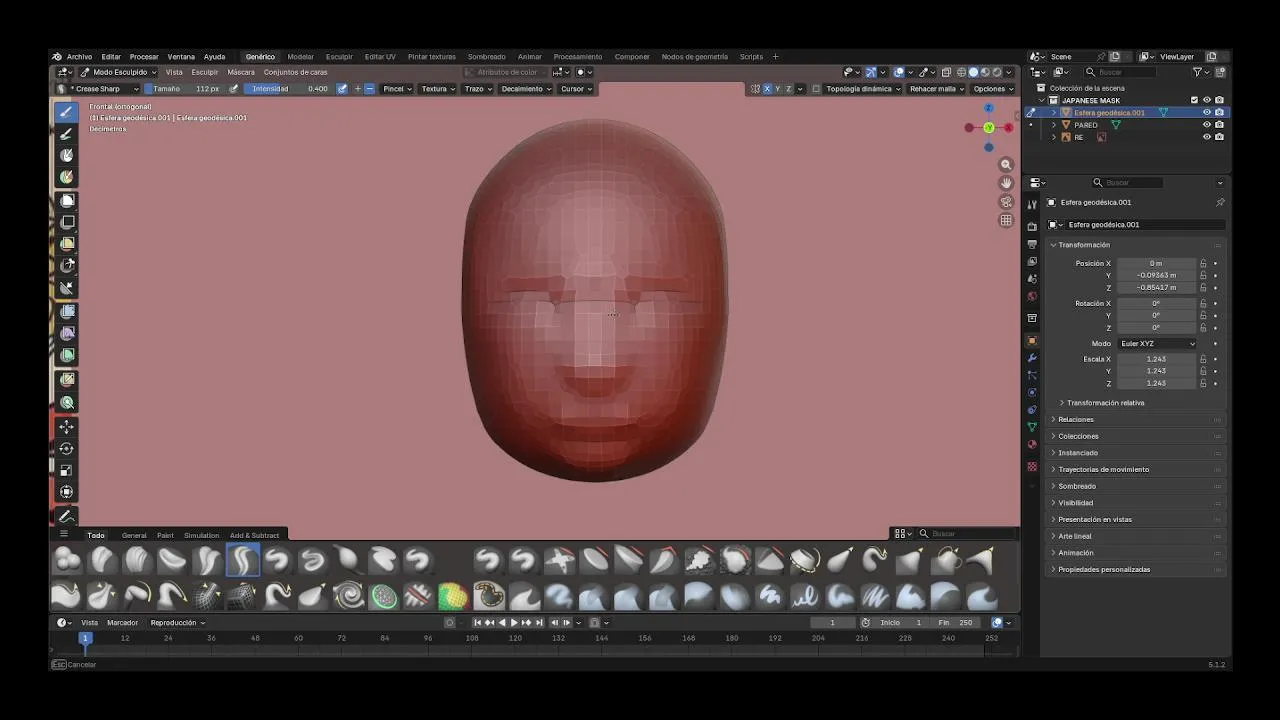Open the Euler XYZ rotation mode dropdown
This screenshot has height=720, width=1280.
pos(1157,343)
